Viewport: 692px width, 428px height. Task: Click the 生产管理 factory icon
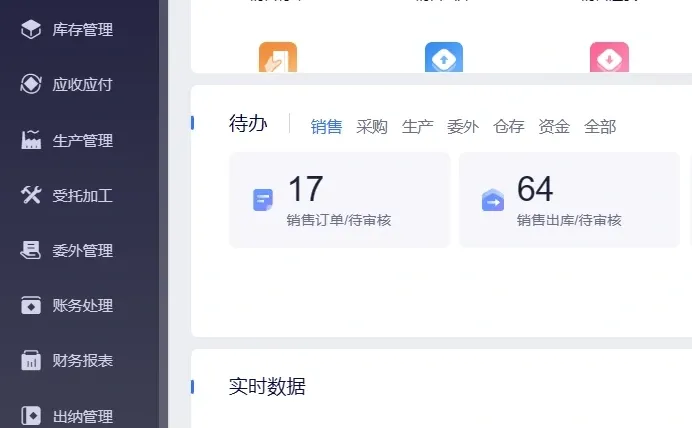coord(31,140)
